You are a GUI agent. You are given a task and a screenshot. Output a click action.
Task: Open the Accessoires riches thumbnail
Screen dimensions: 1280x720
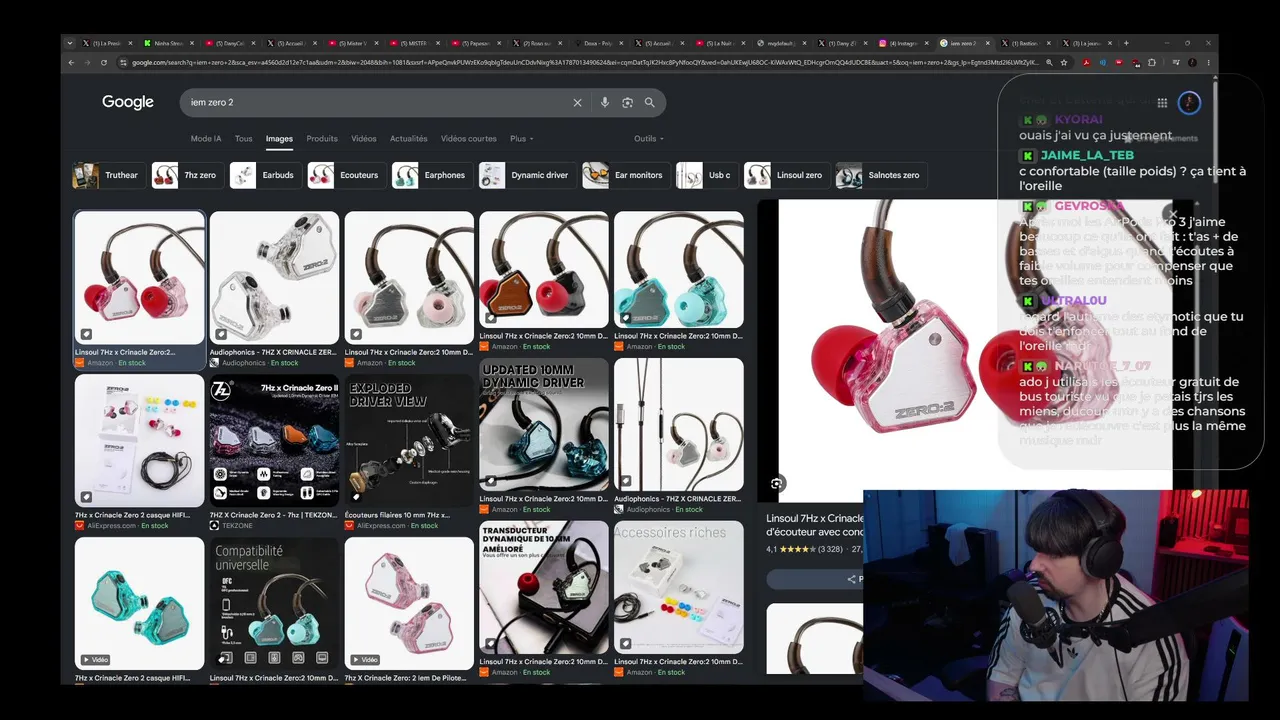679,587
